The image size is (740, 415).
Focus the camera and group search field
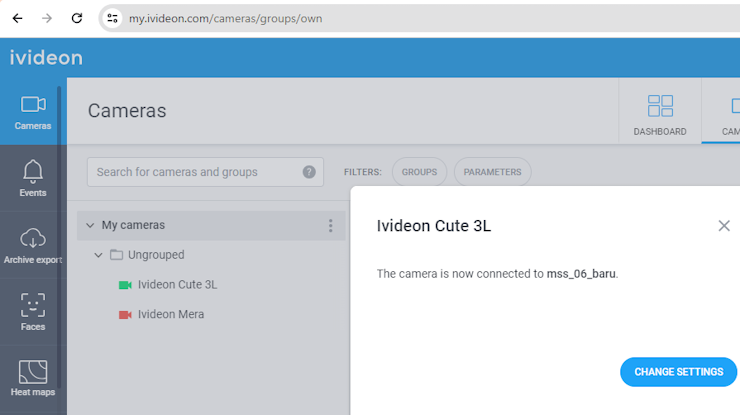point(205,172)
